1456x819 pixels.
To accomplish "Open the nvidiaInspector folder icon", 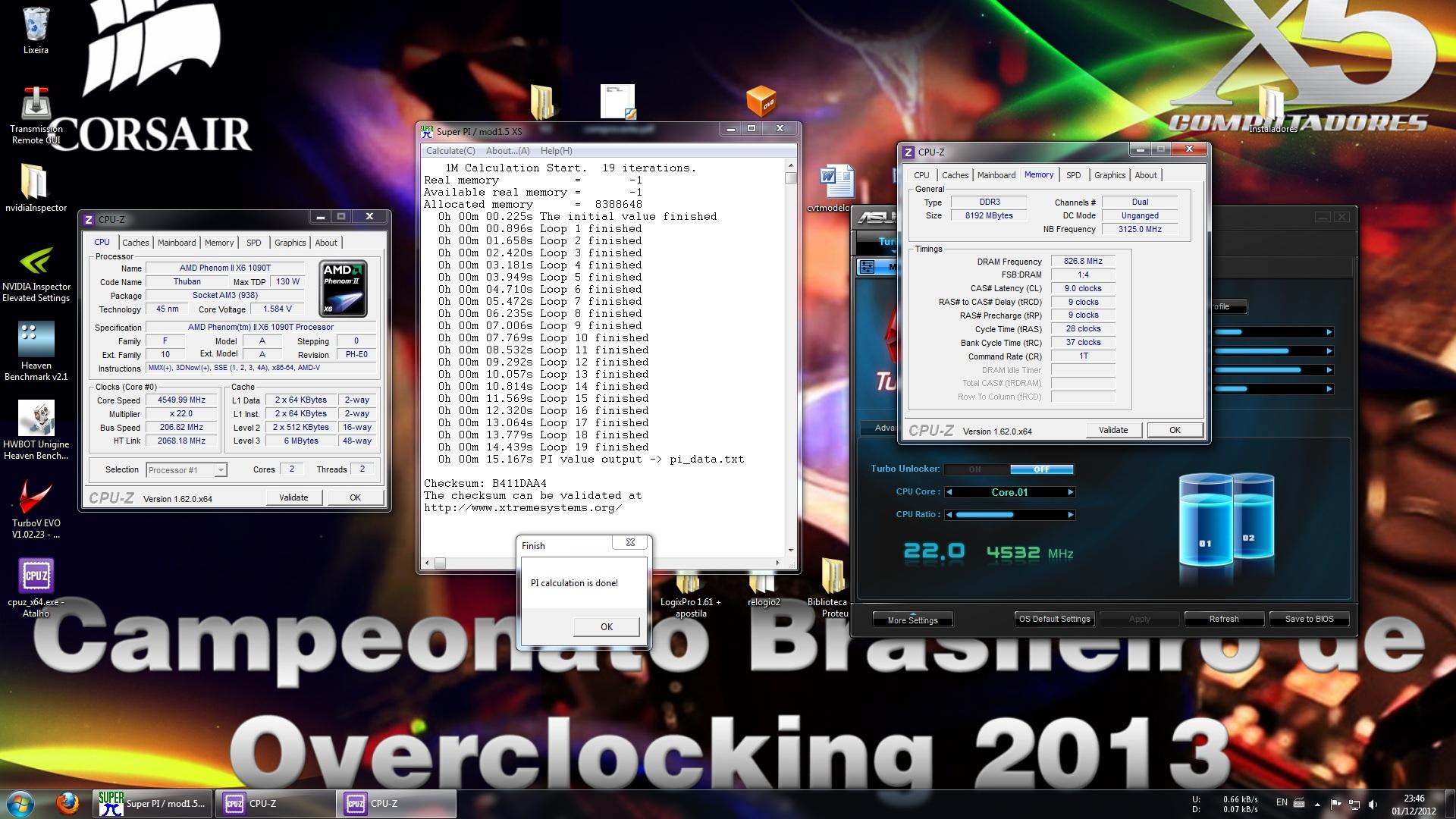I will click(x=36, y=188).
